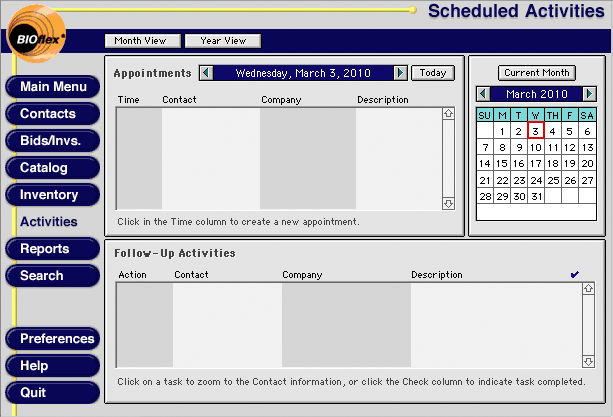
Task: Click the Follow-Up Action column header
Action: point(133,275)
